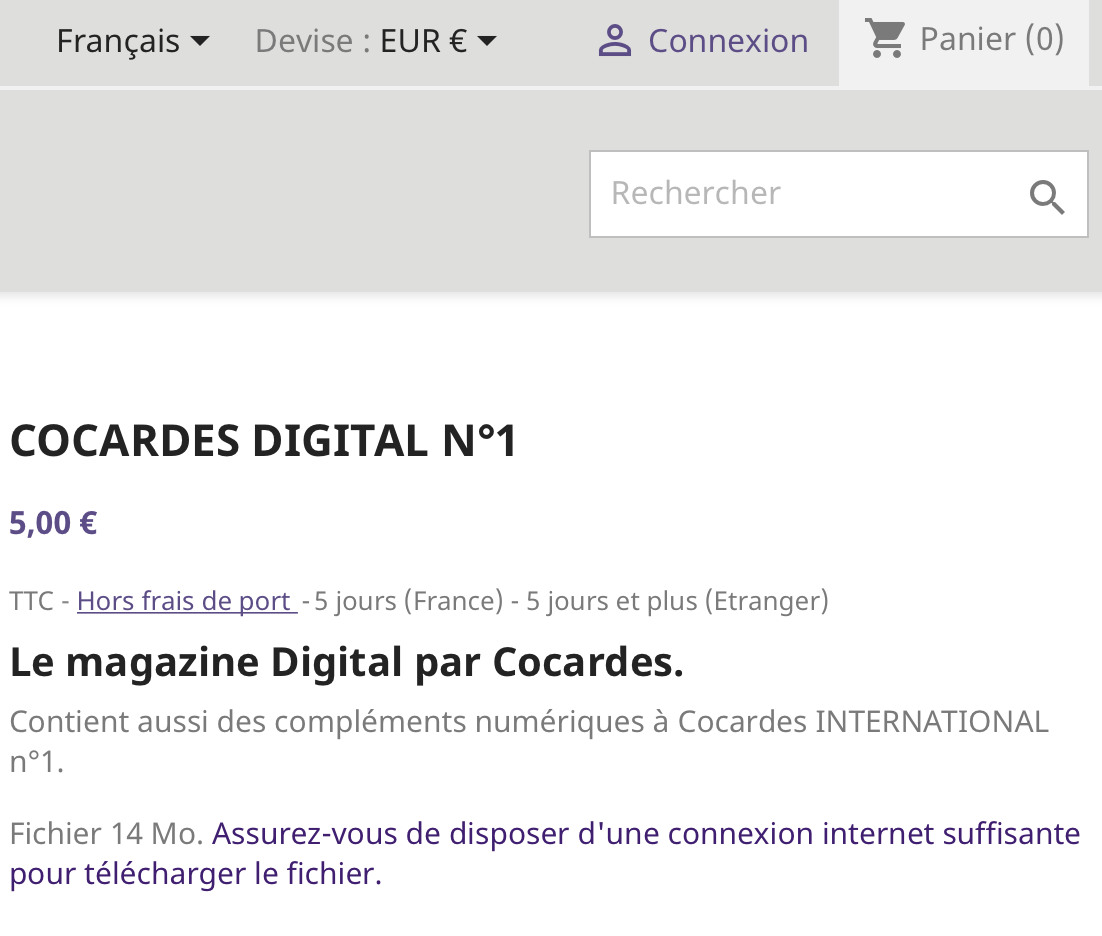Expand the language dropdown arrow
The height and width of the screenshot is (936, 1102).
200,41
